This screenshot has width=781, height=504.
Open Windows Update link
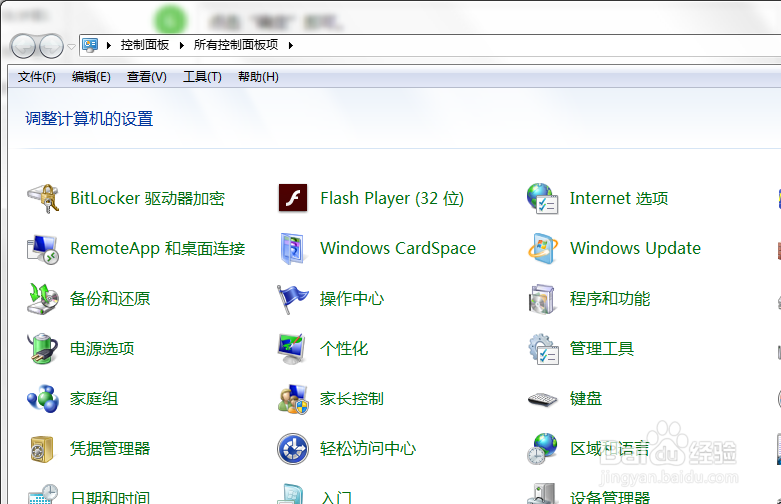(x=636, y=248)
